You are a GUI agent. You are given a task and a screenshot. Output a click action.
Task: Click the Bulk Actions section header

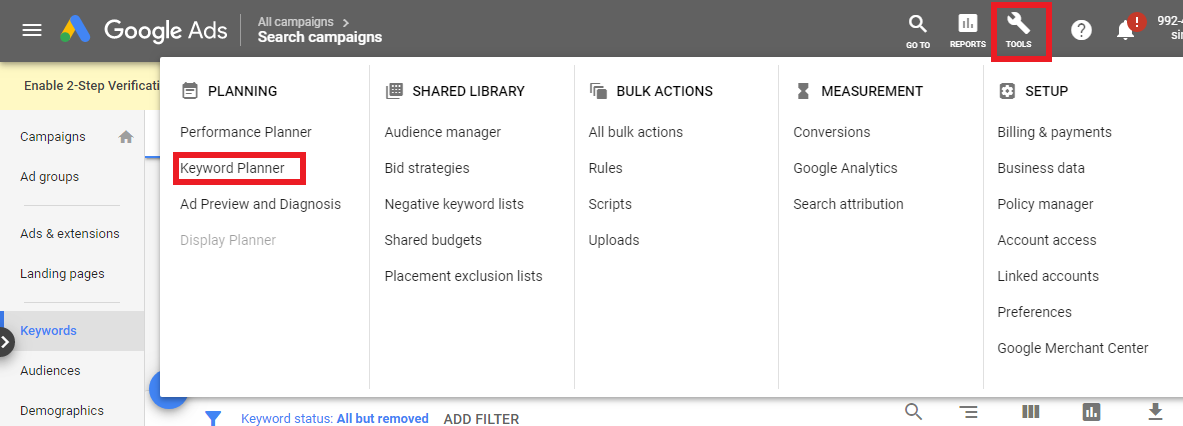coord(665,91)
